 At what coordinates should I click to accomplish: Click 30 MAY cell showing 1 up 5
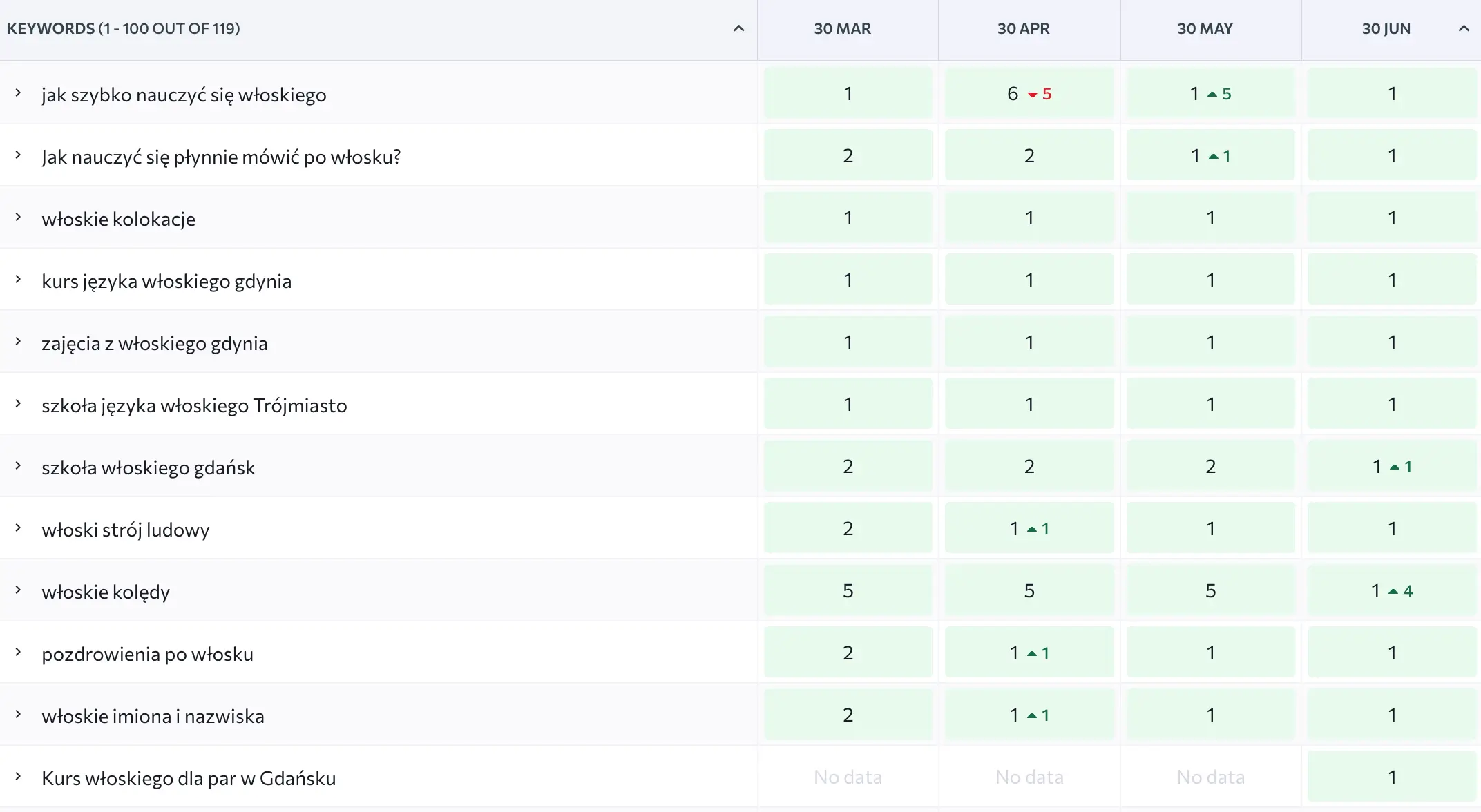(x=1210, y=93)
